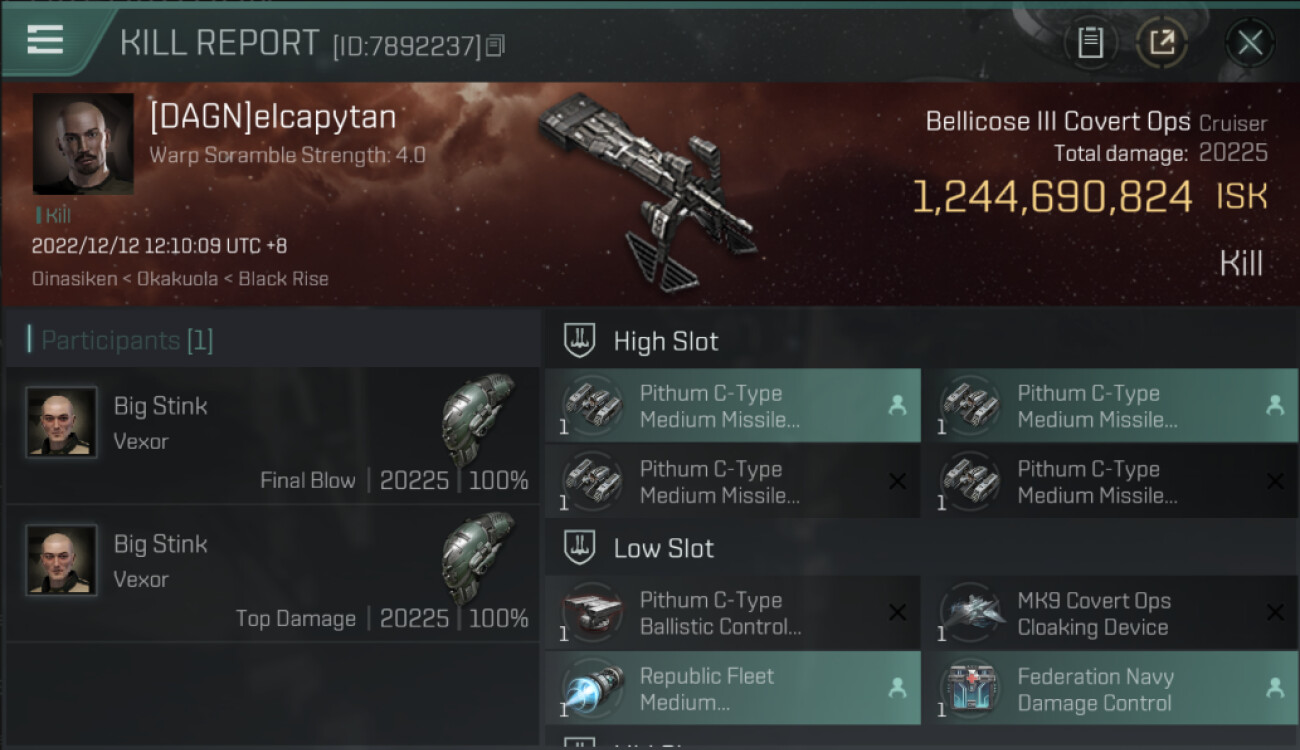This screenshot has height=750, width=1300.
Task: Click the share export icon in header
Action: (x=1162, y=42)
